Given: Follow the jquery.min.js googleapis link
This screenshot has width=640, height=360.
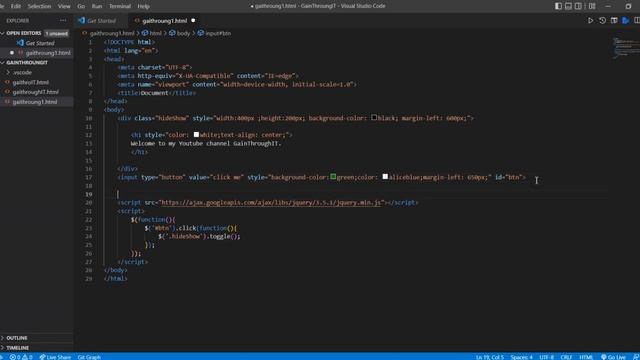Looking at the screenshot, I should [271, 202].
